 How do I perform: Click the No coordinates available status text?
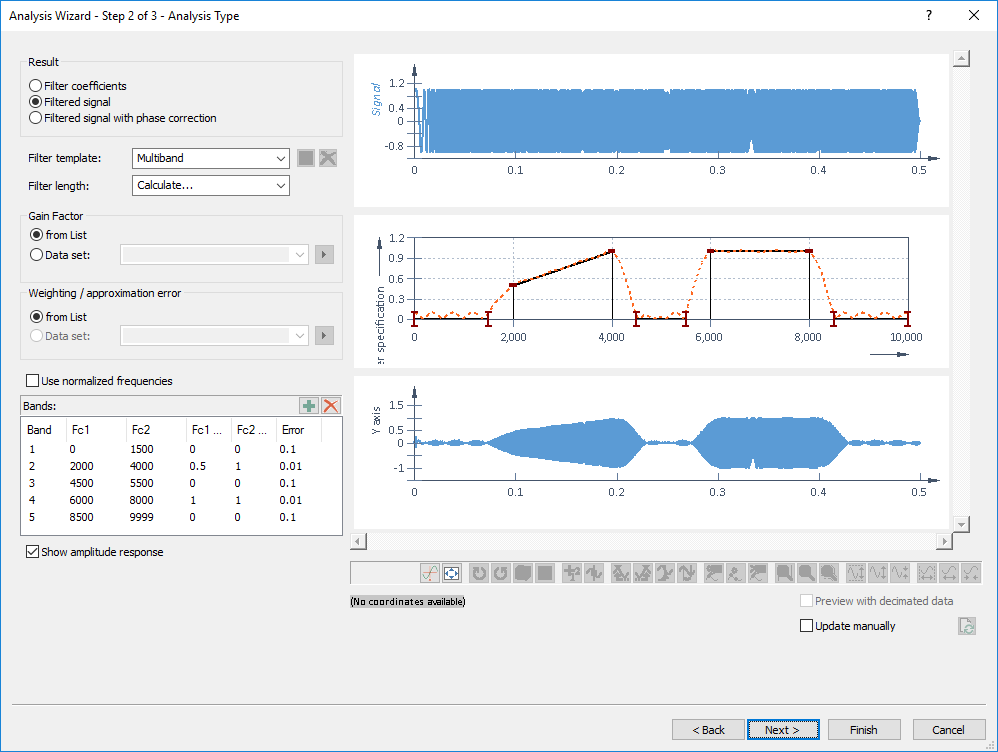(x=407, y=602)
